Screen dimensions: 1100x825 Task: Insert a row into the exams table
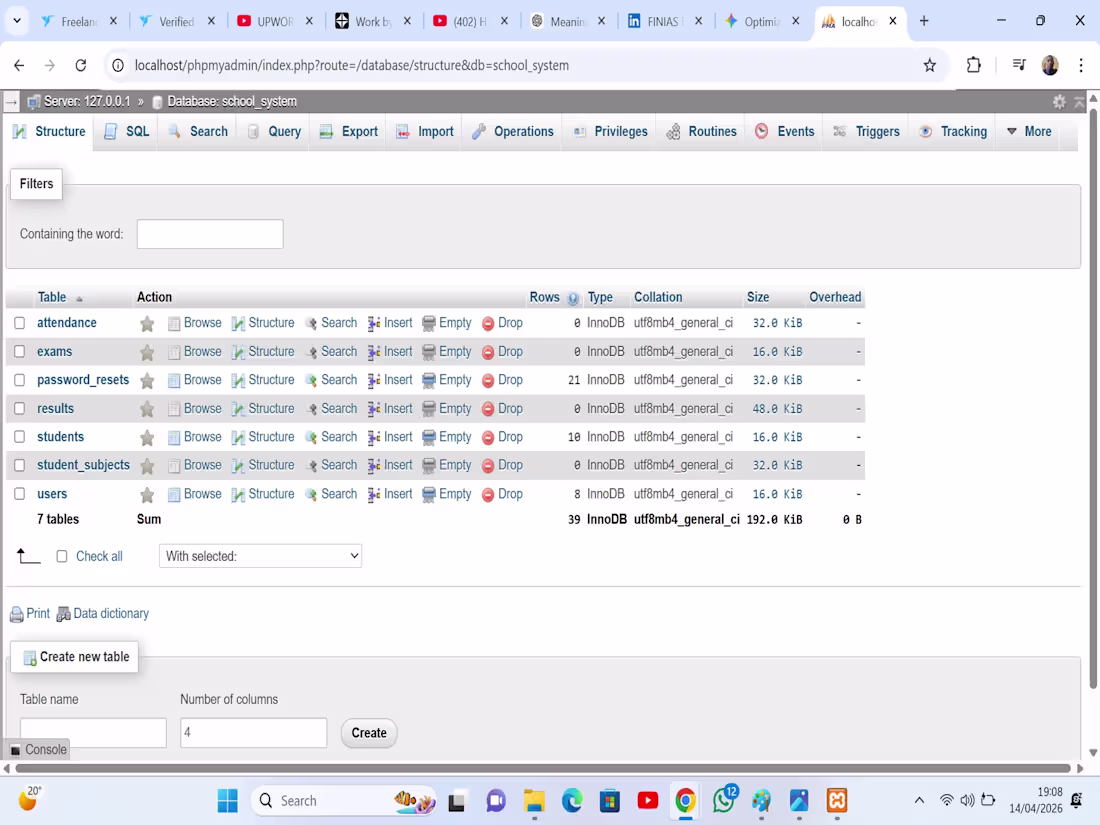coord(398,351)
